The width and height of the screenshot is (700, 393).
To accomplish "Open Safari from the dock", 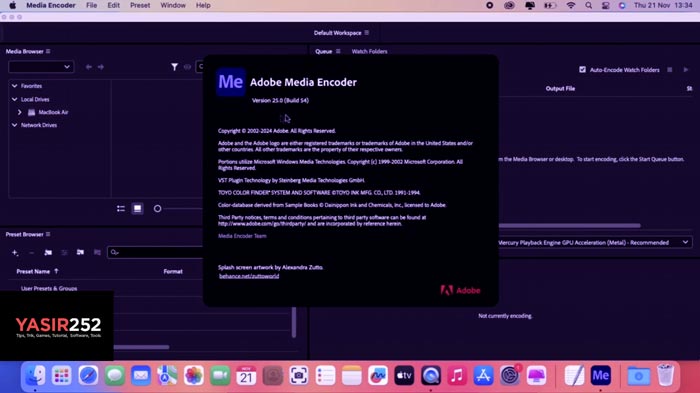I will [x=88, y=376].
